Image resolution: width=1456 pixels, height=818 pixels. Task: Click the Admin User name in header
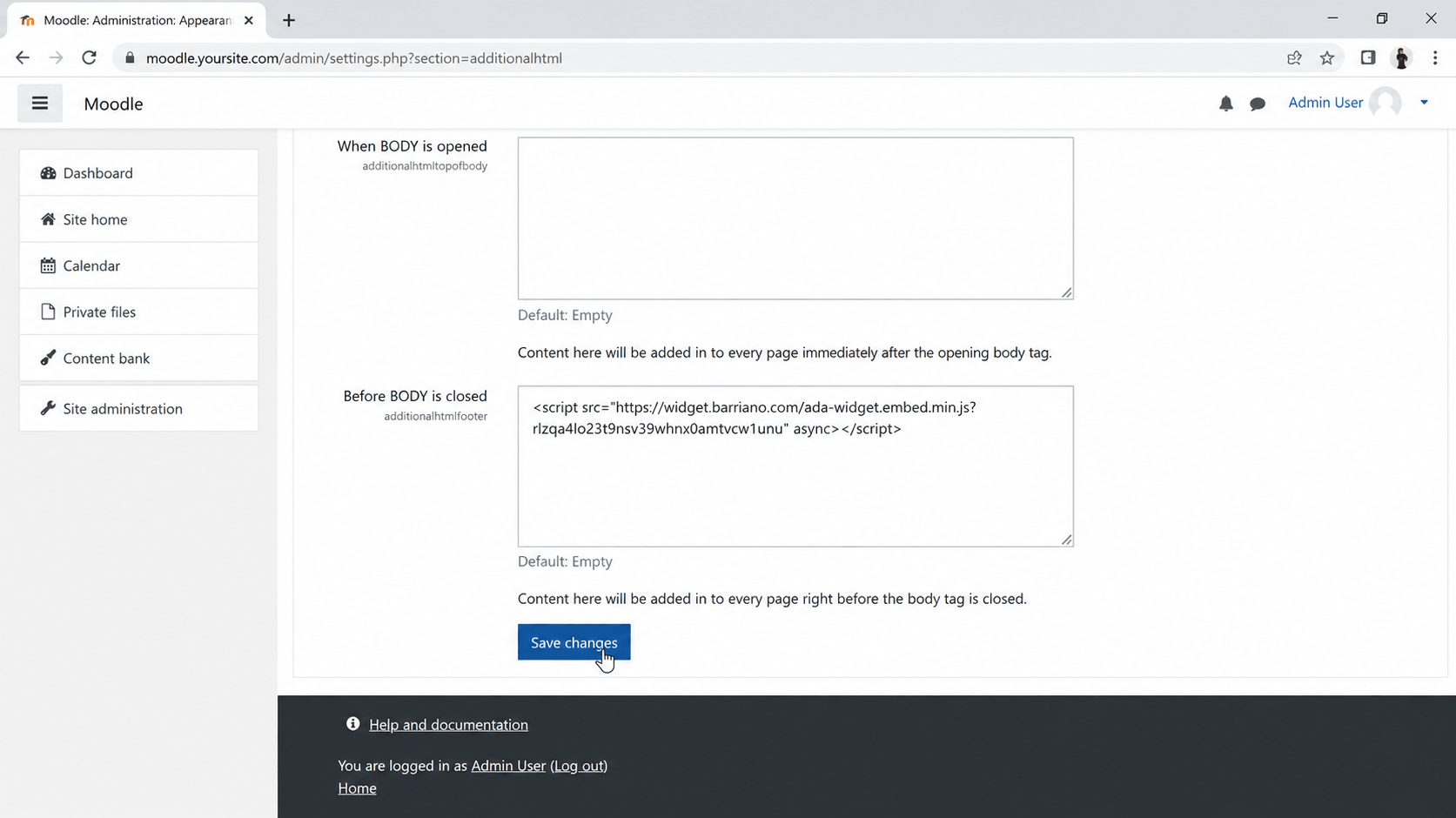click(x=1325, y=103)
